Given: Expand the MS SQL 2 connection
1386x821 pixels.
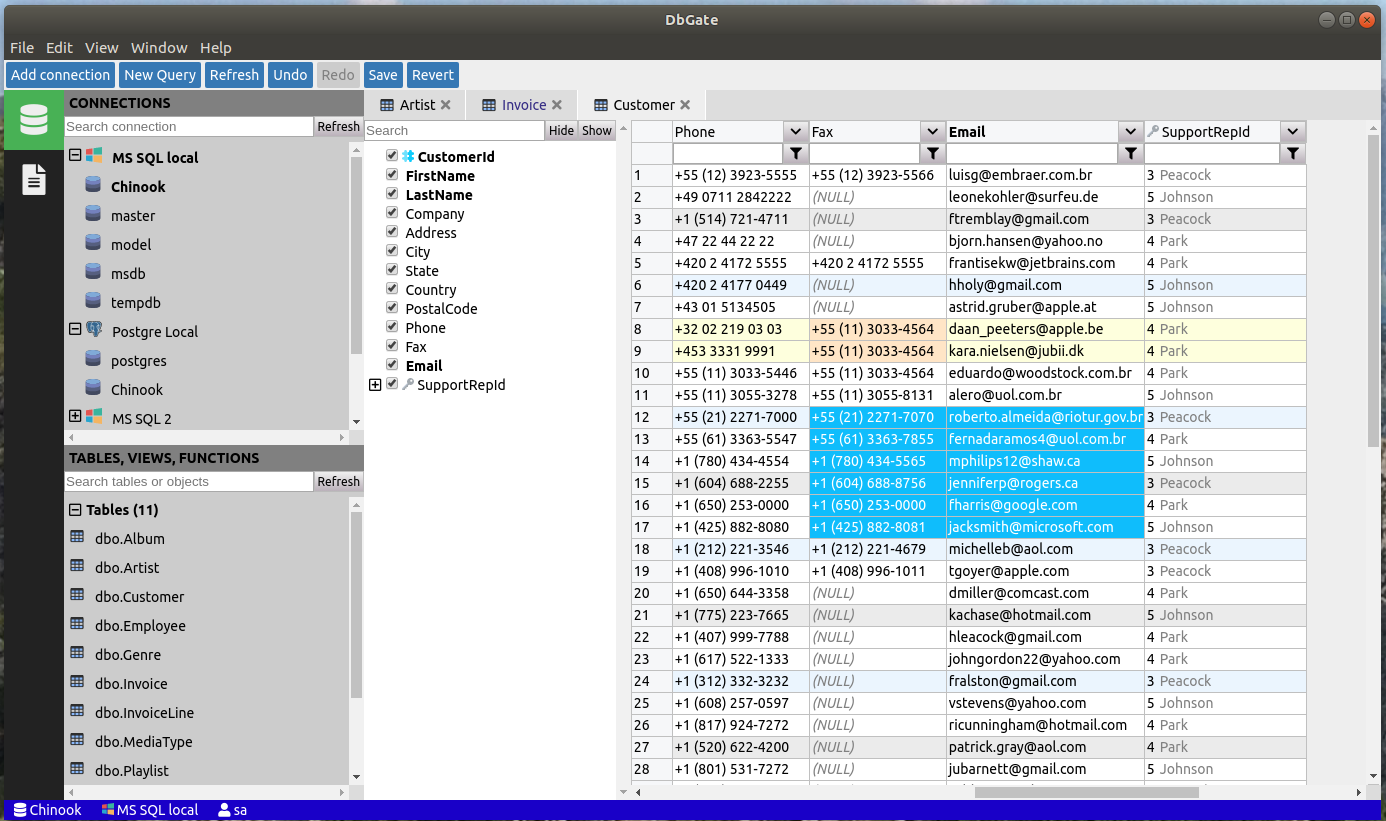Looking at the screenshot, I should (x=75, y=417).
